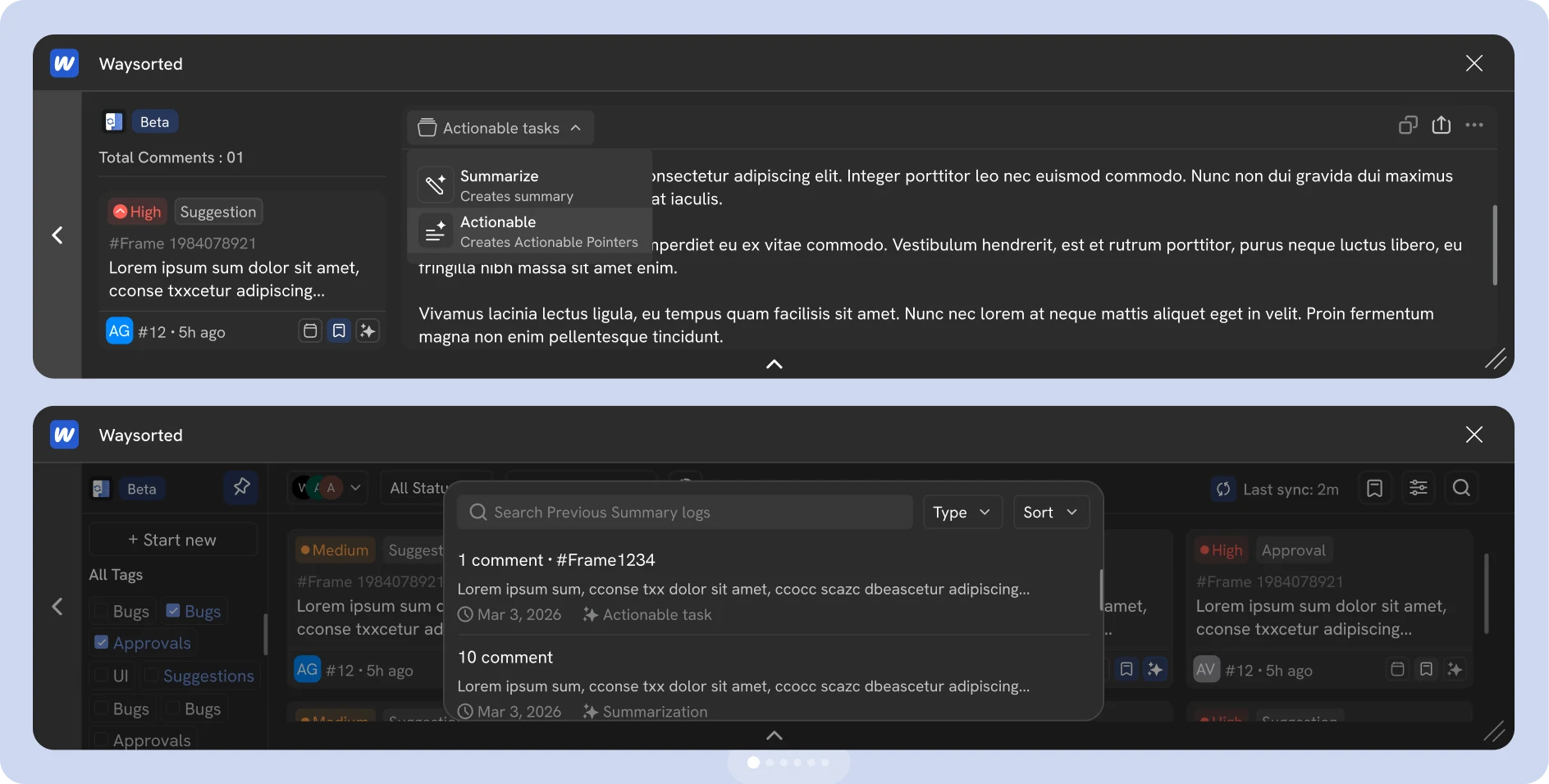1549x784 pixels.
Task: Click the scrollbar beside the generated text
Action: tap(1494, 244)
